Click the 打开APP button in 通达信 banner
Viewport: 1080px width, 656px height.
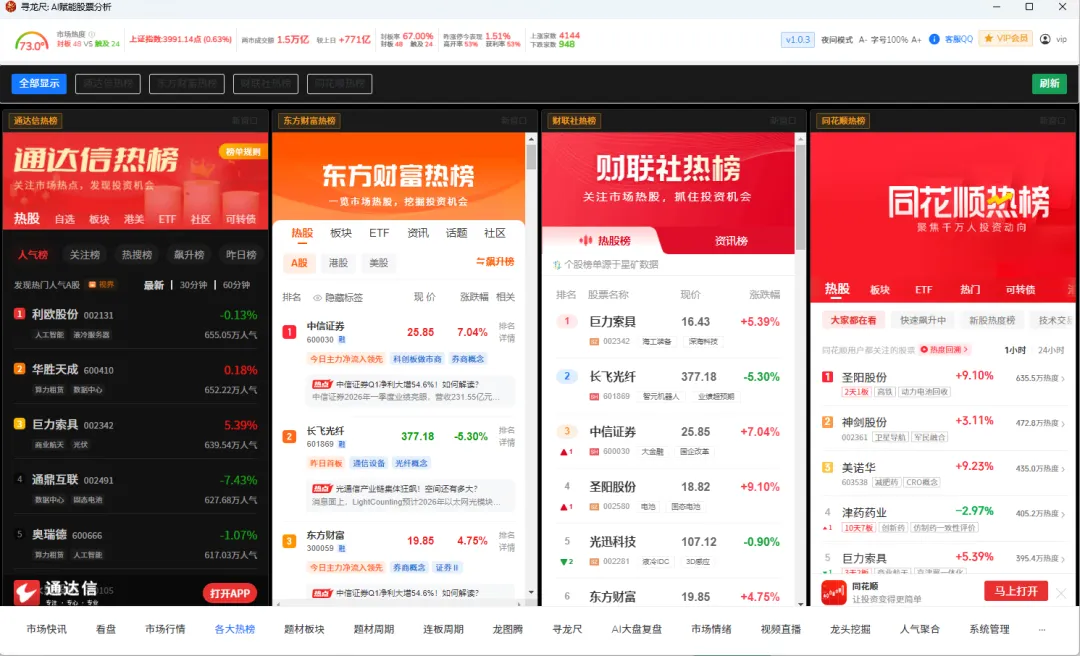point(230,593)
